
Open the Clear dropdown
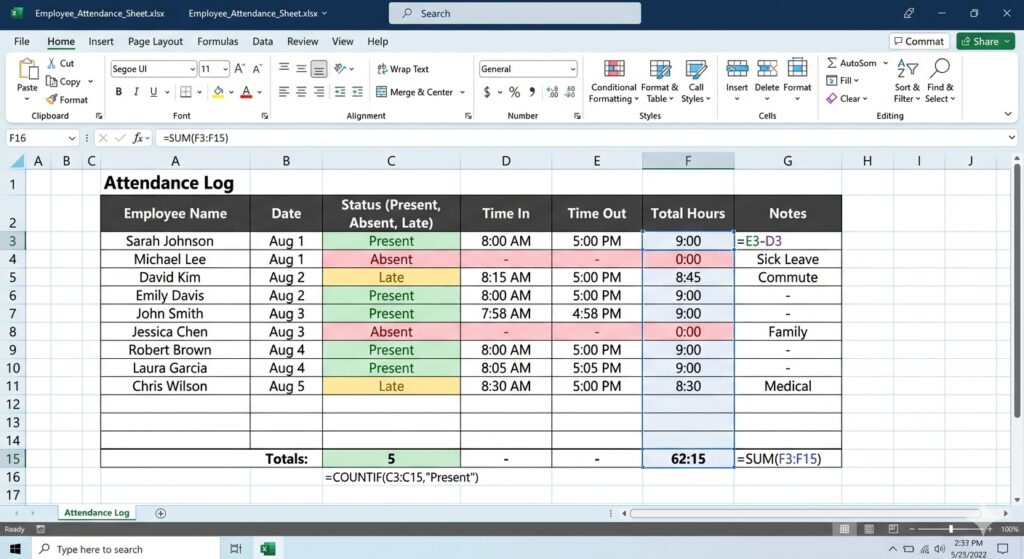pyautogui.click(x=847, y=99)
